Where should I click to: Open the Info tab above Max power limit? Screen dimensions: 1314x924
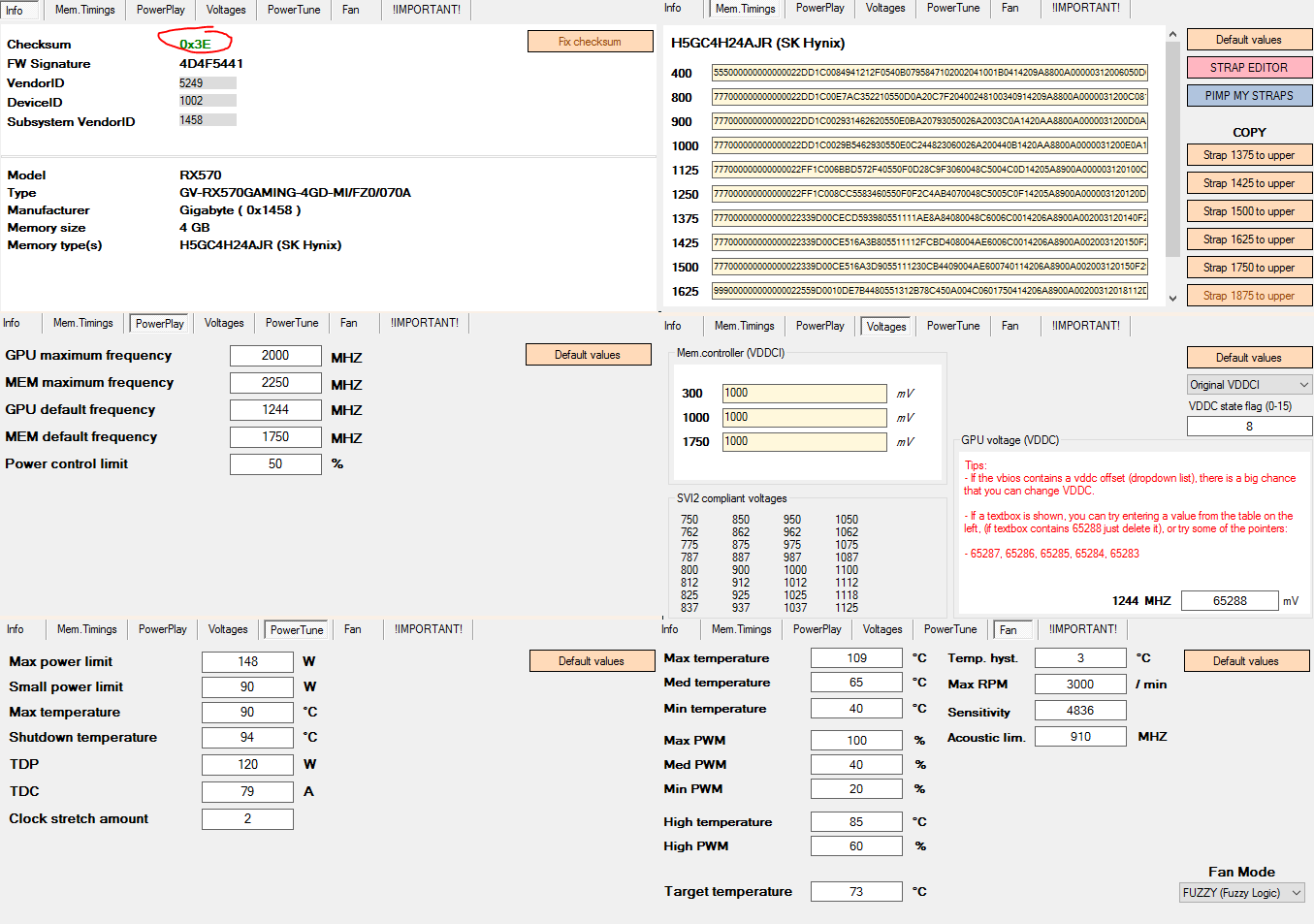click(16, 629)
